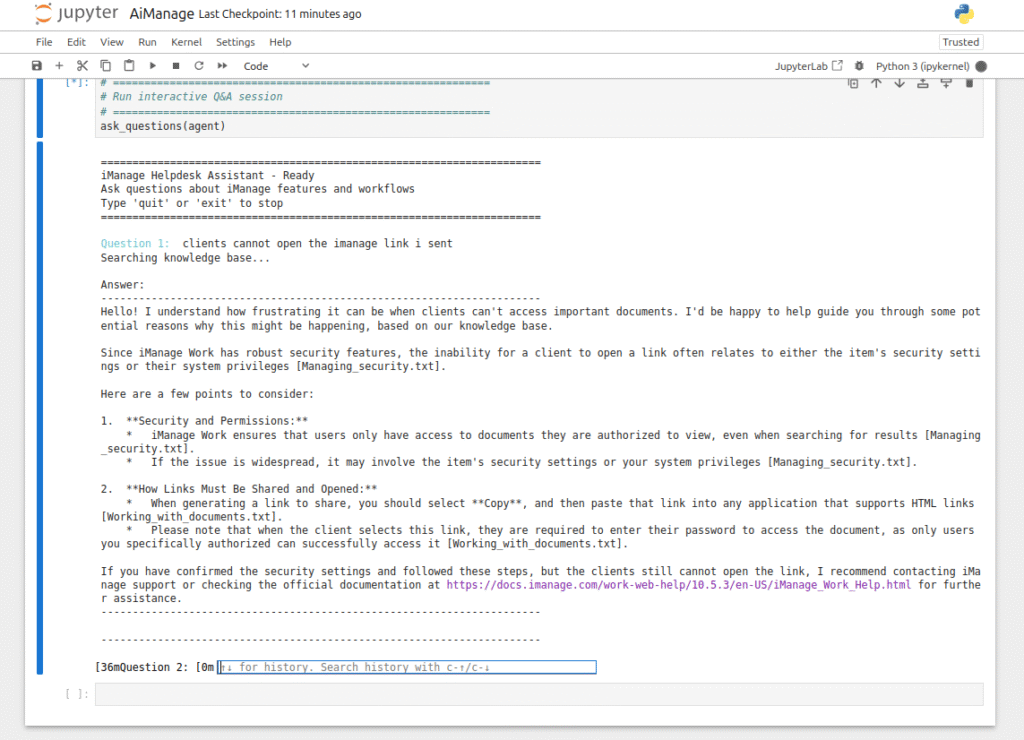The image size is (1024, 740).
Task: Insert a cell below with the plus icon
Action: (x=59, y=65)
